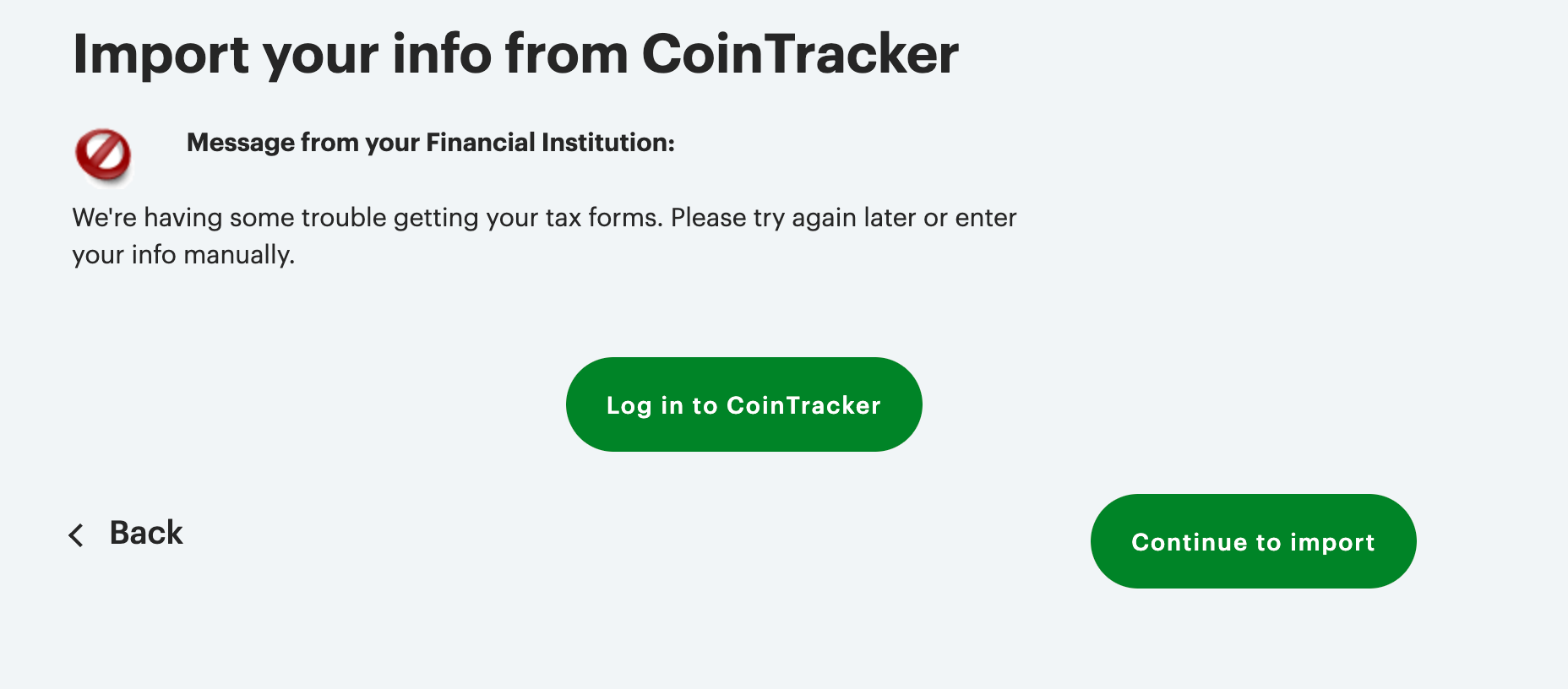Click the red no-entry symbol
Screen dimensions: 1568x689
coord(103,155)
